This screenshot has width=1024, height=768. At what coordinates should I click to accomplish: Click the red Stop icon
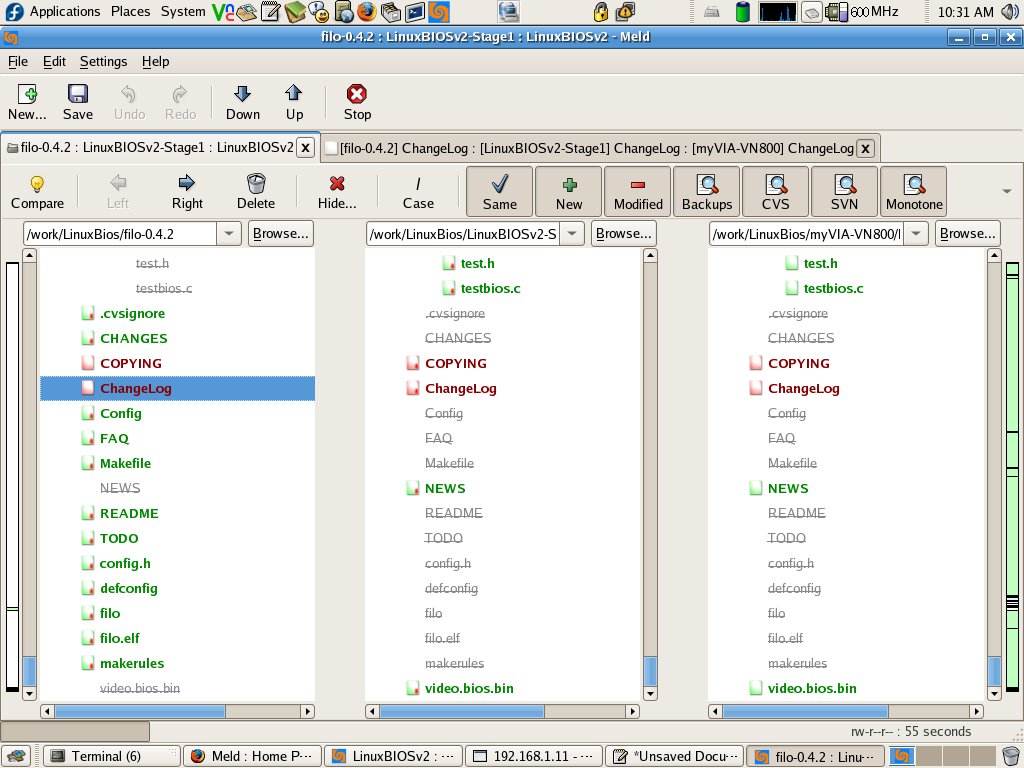tap(357, 103)
